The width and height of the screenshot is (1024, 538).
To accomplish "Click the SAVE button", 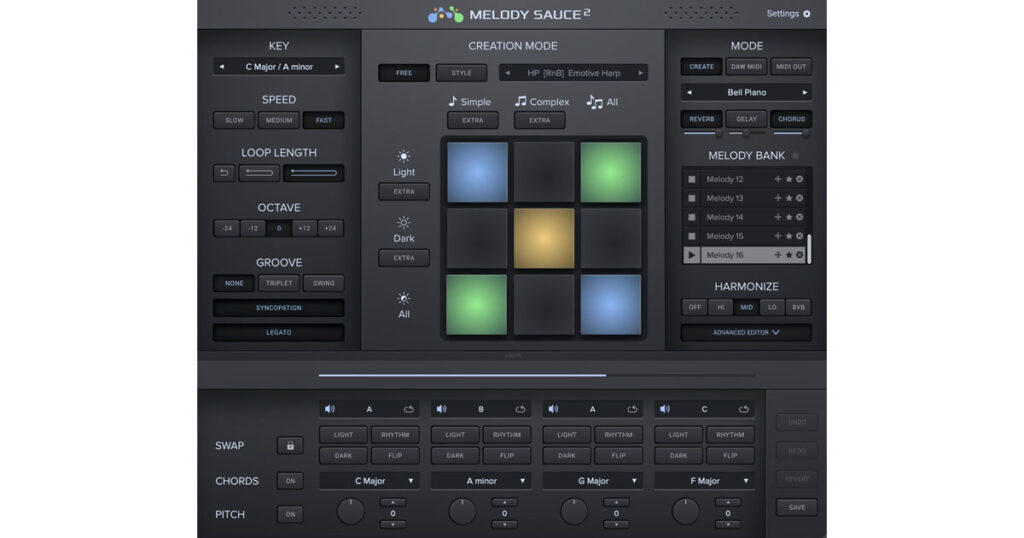I will tap(796, 507).
